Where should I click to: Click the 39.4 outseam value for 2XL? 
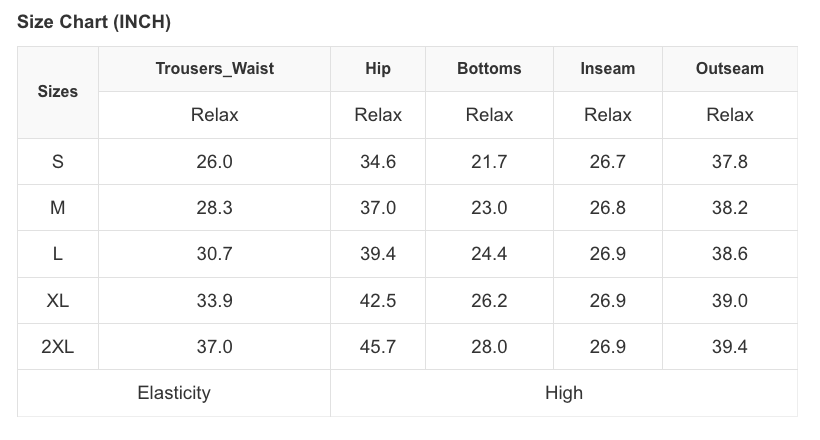pos(729,347)
